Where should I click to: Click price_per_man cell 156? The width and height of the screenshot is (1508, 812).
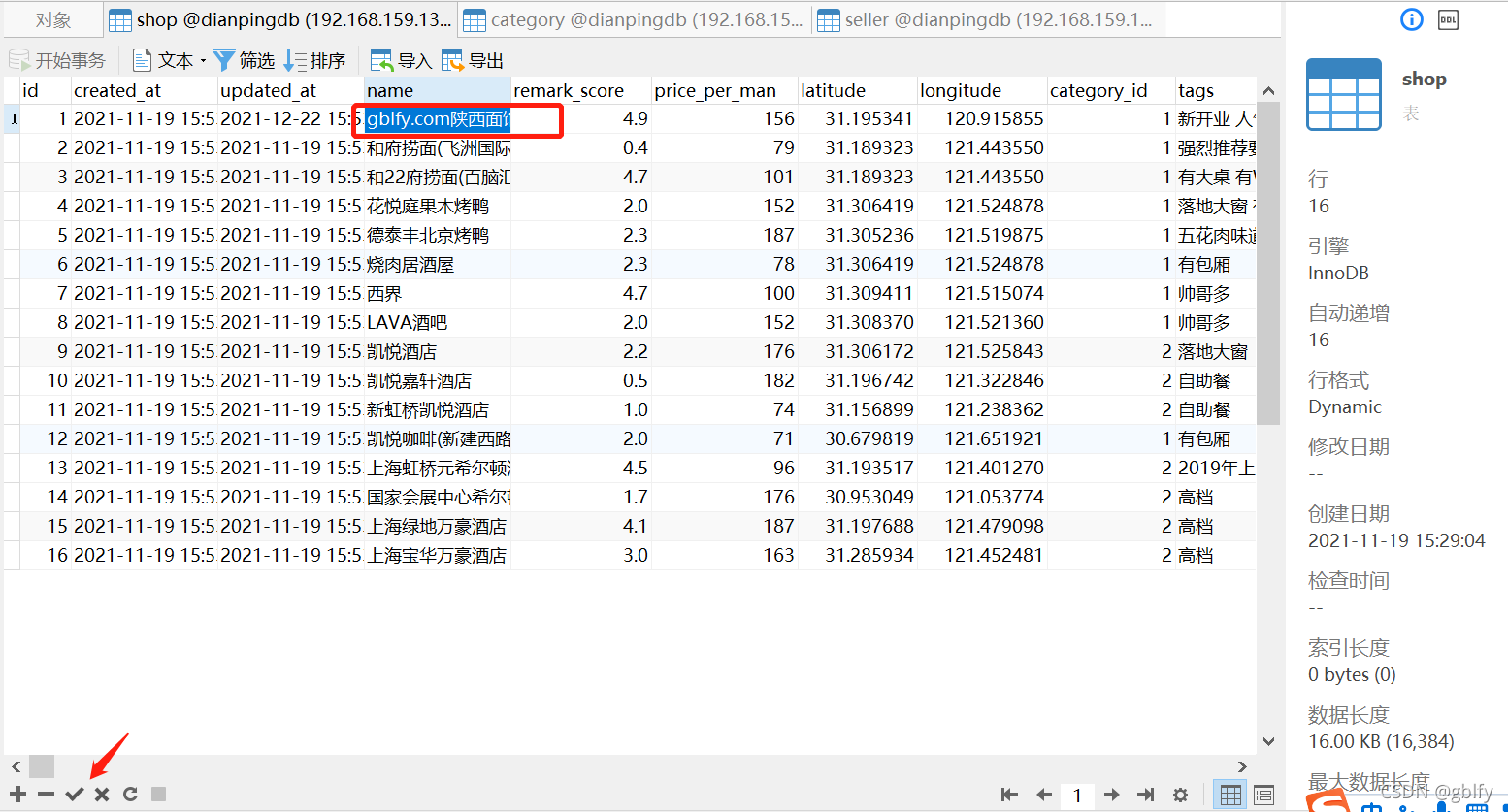pos(725,119)
